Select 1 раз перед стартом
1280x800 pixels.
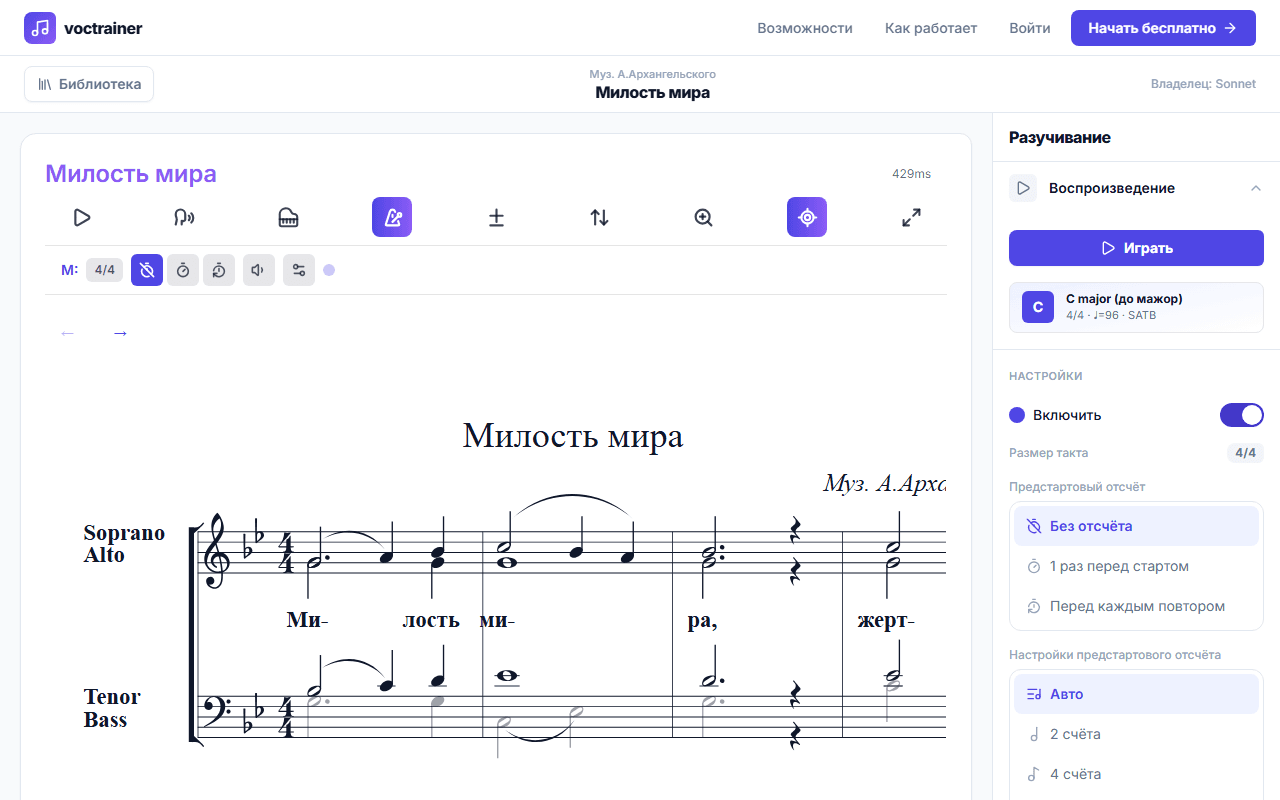pyautogui.click(x=1136, y=566)
